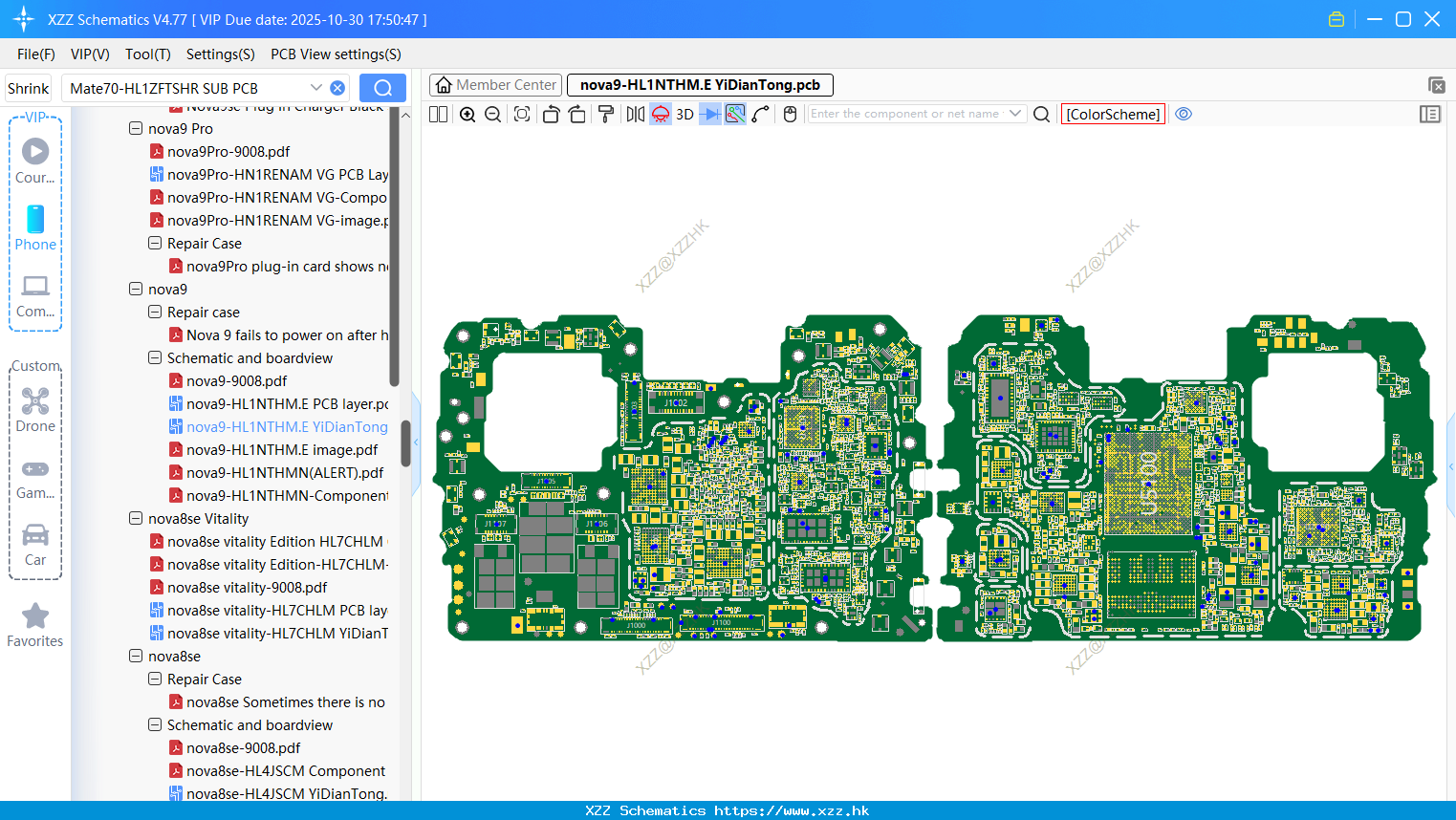The width and height of the screenshot is (1456, 820).
Task: Toggle the eye visibility icon in the toolbar
Action: point(1184,114)
